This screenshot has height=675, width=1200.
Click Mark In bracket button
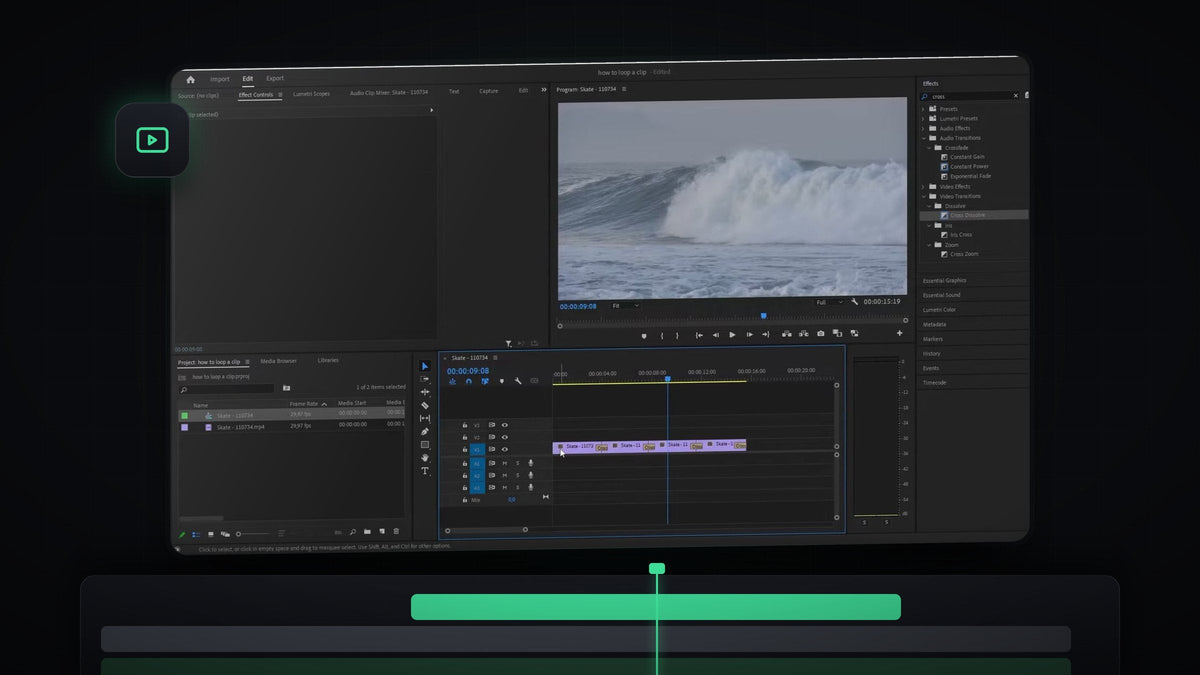(x=662, y=335)
